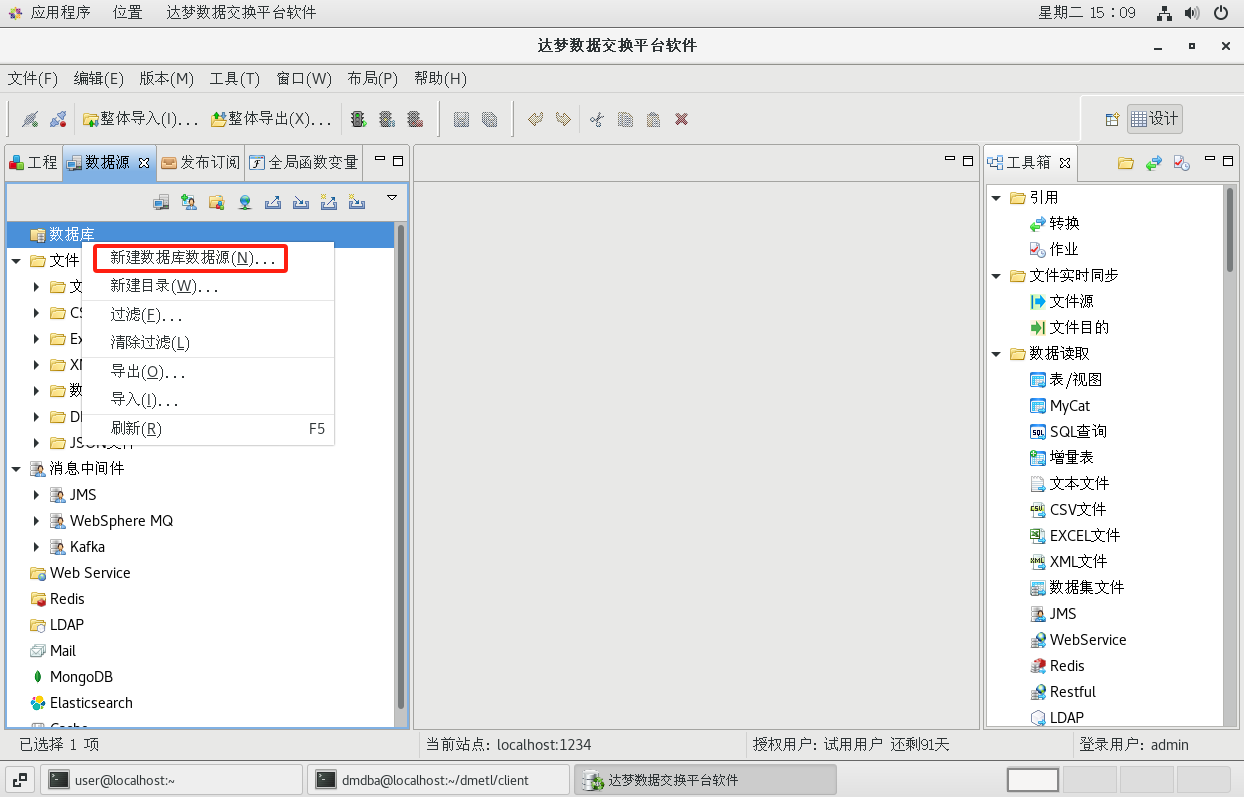Screen dimensions: 1244x797
Task: Select the 设计 perspective button
Action: (1154, 119)
